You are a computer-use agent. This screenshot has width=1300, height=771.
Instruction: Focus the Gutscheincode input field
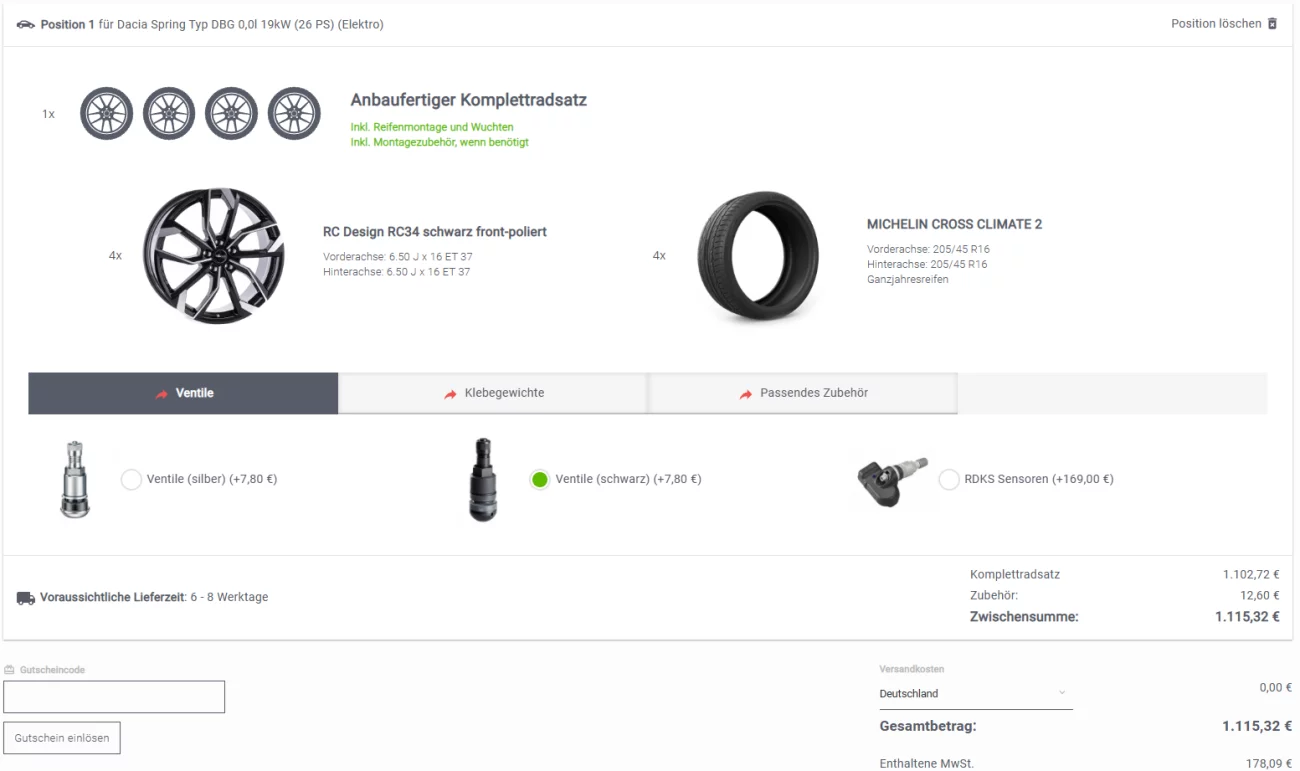pyautogui.click(x=114, y=697)
